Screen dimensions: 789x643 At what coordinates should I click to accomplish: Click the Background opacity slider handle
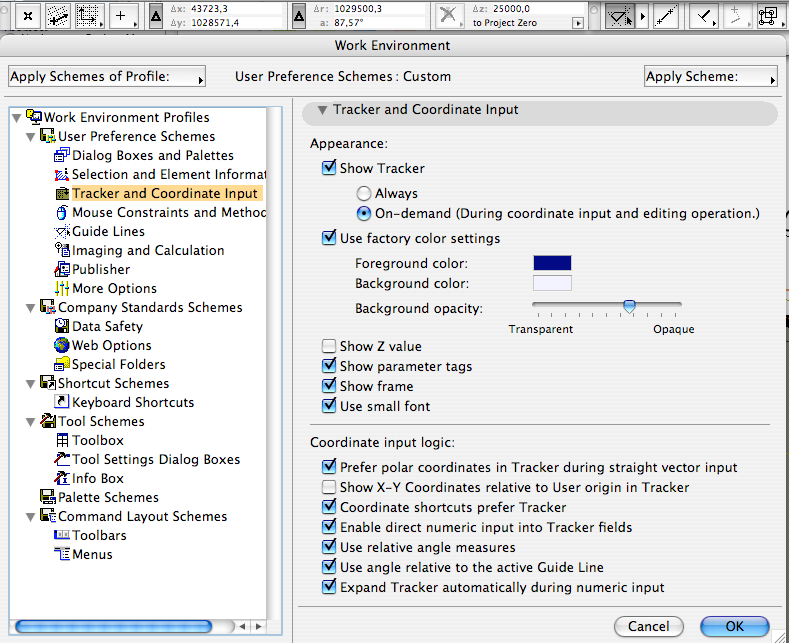pos(629,305)
